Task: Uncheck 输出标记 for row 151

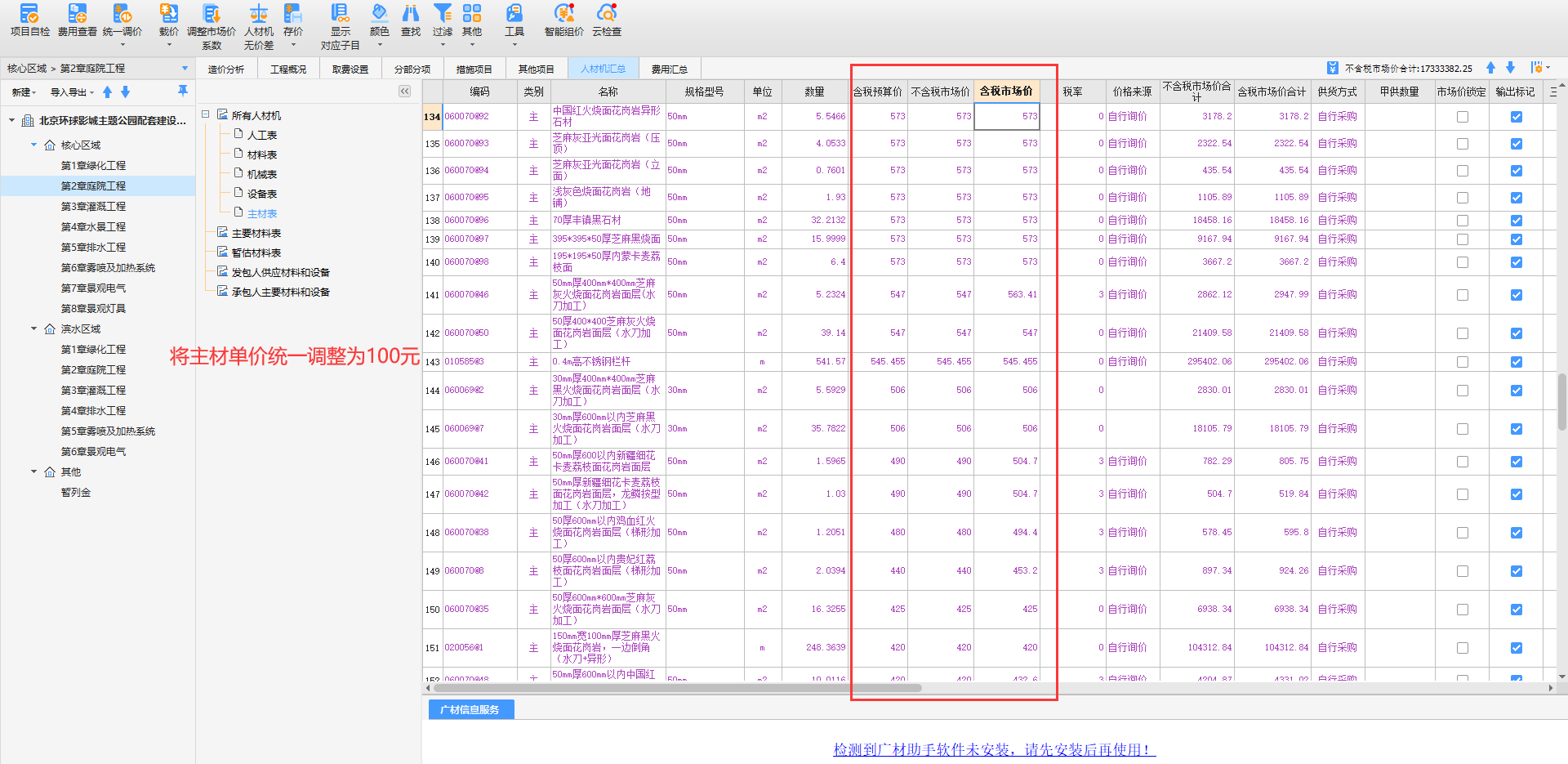Action: point(1517,648)
